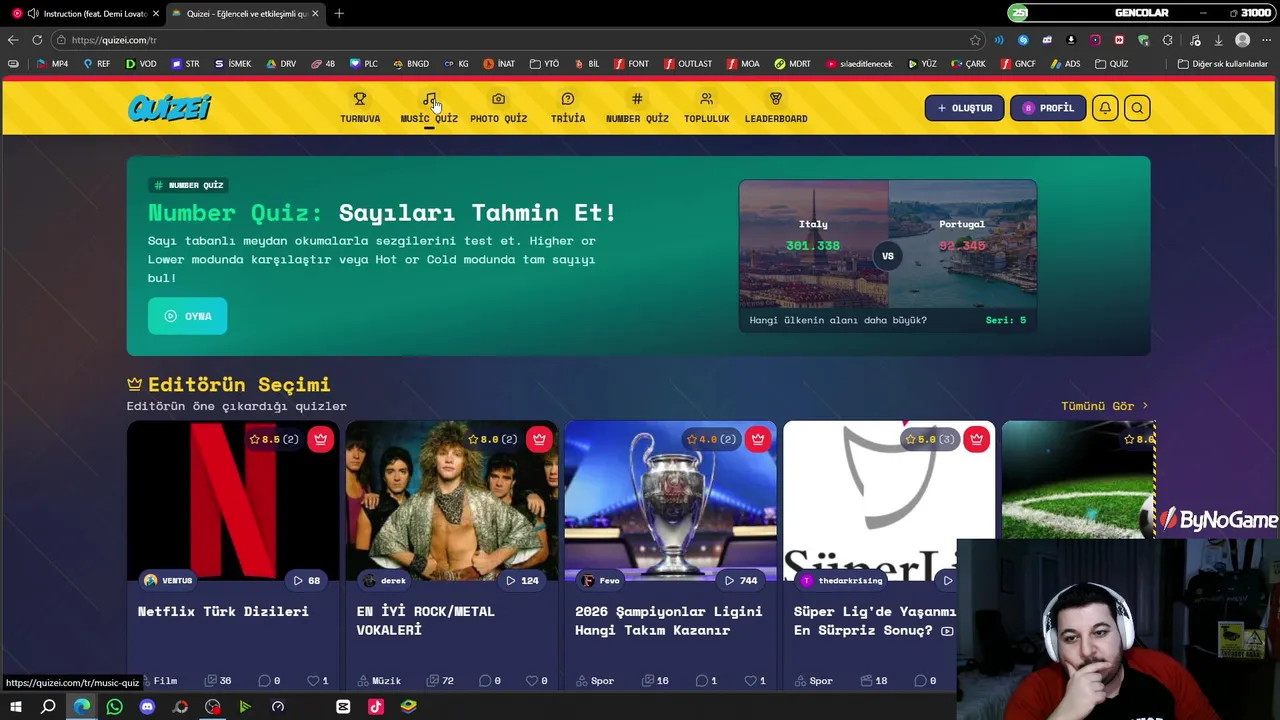Open author VENTUS profile chip
This screenshot has width=1280, height=720.
pyautogui.click(x=168, y=580)
